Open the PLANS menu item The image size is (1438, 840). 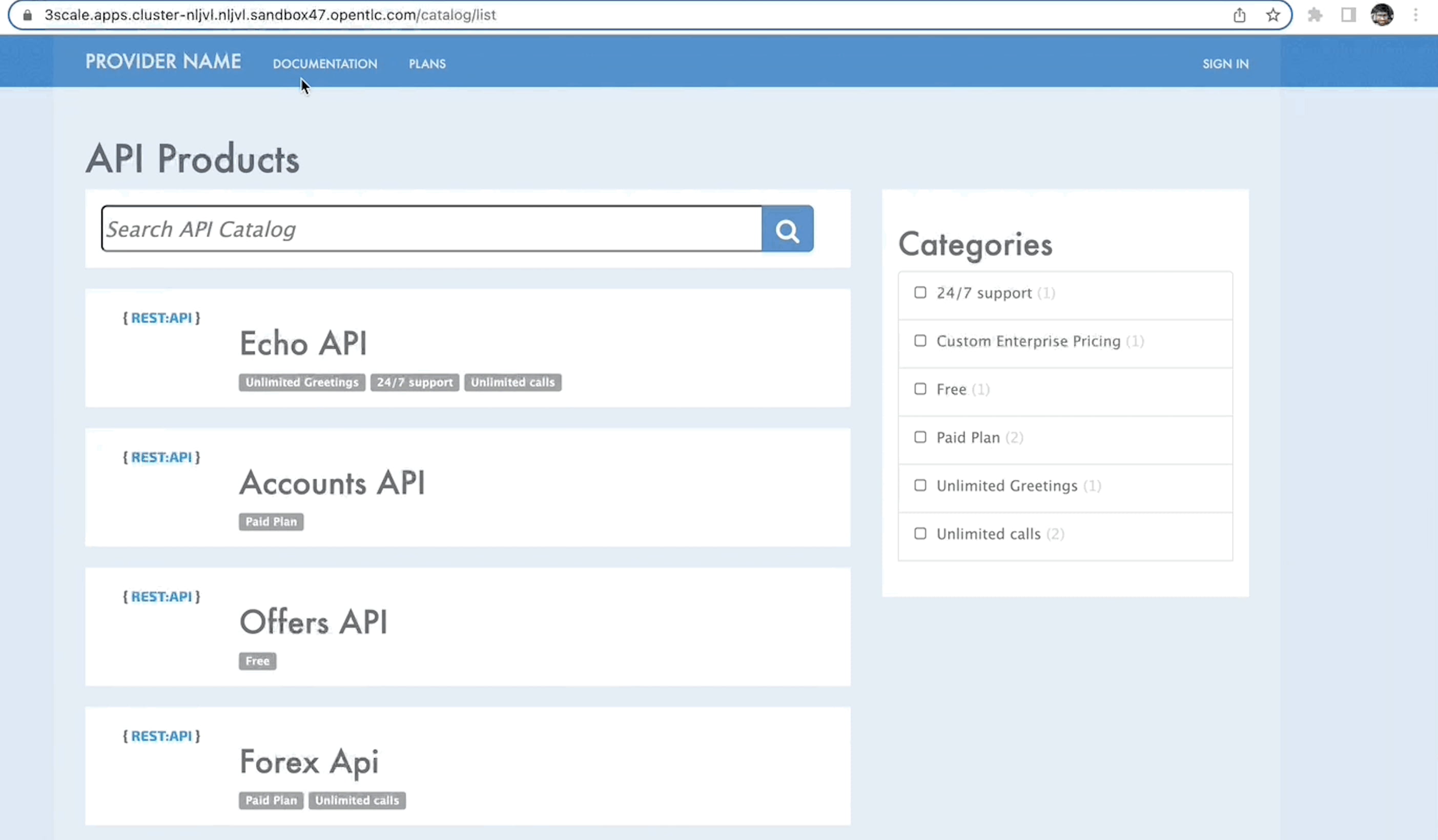click(x=427, y=64)
